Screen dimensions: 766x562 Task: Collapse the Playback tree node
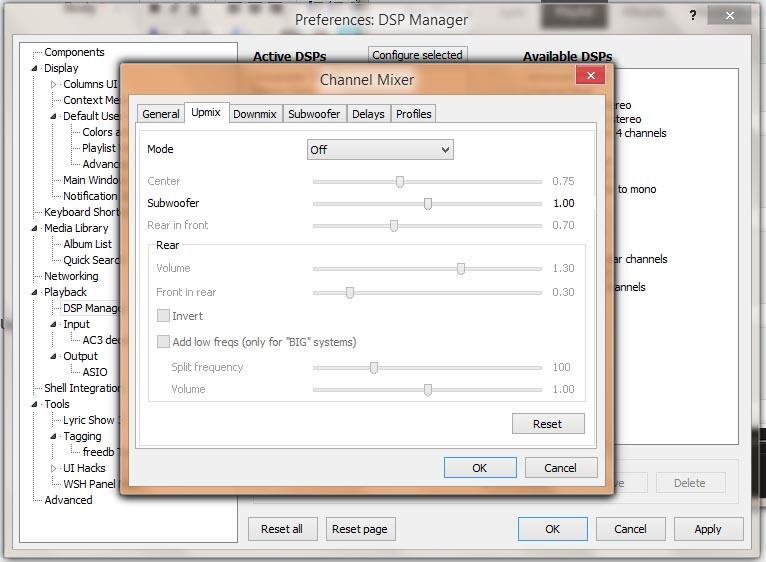pos(35,292)
